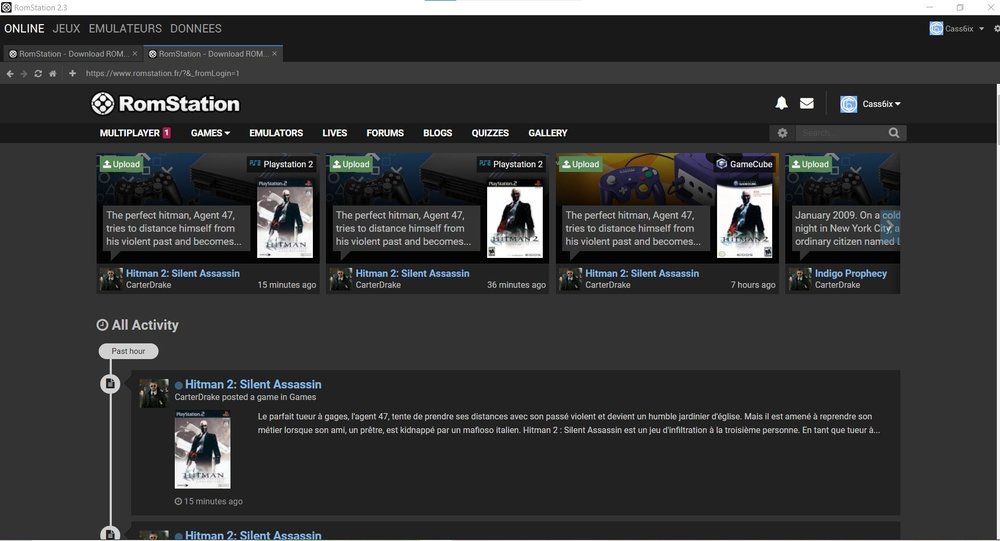This screenshot has height=541, width=1000.
Task: Click the search magnifier icon
Action: [894, 133]
